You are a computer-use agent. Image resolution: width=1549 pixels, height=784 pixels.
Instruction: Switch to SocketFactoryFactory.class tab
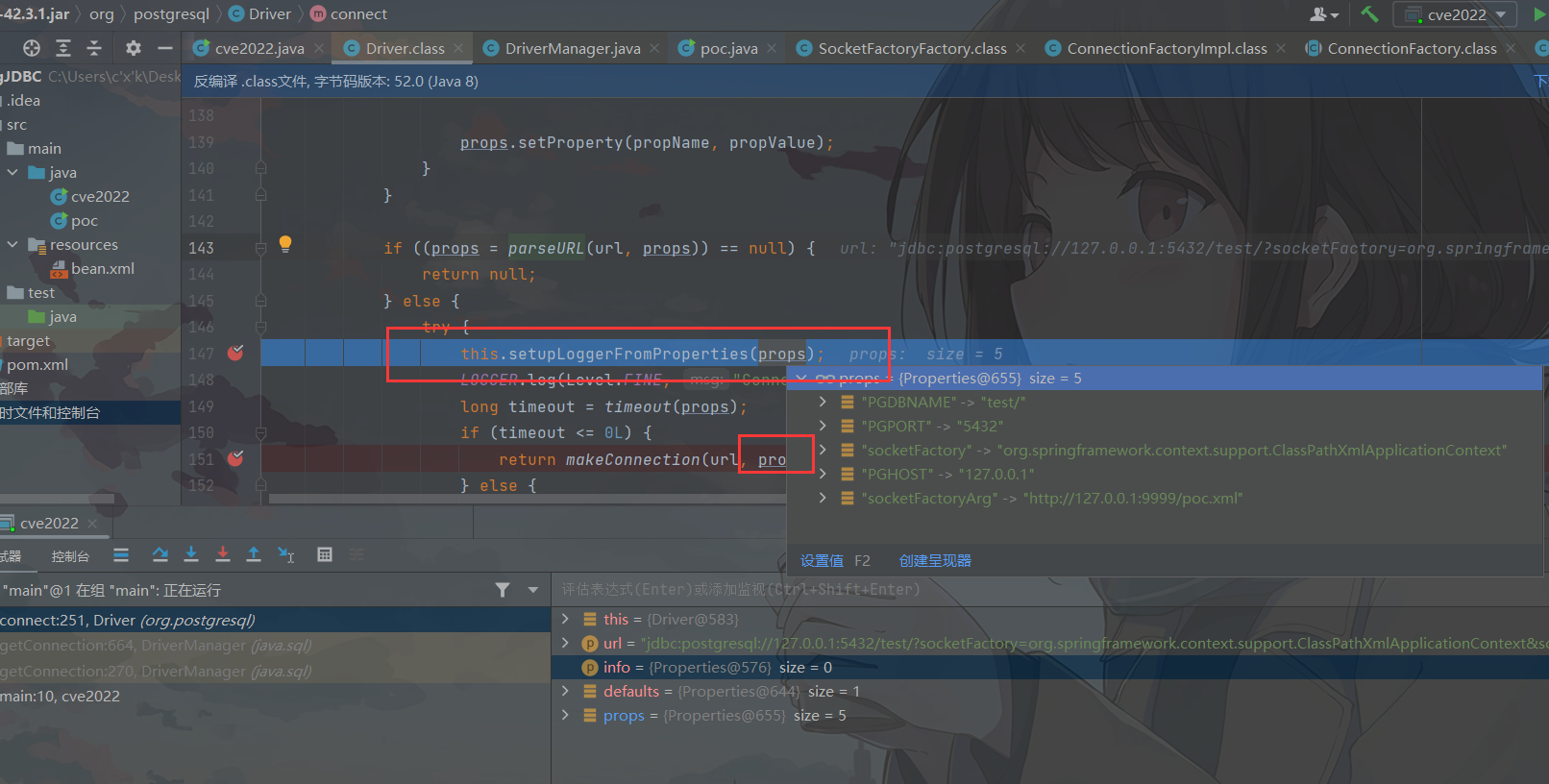click(912, 48)
